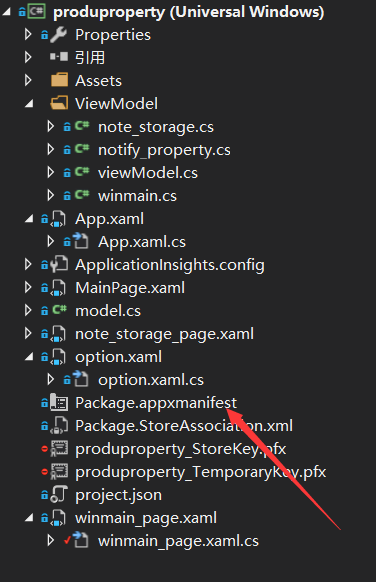The image size is (376, 582).
Task: Expand option.xaml.cs node arrow
Action: click(x=51, y=380)
